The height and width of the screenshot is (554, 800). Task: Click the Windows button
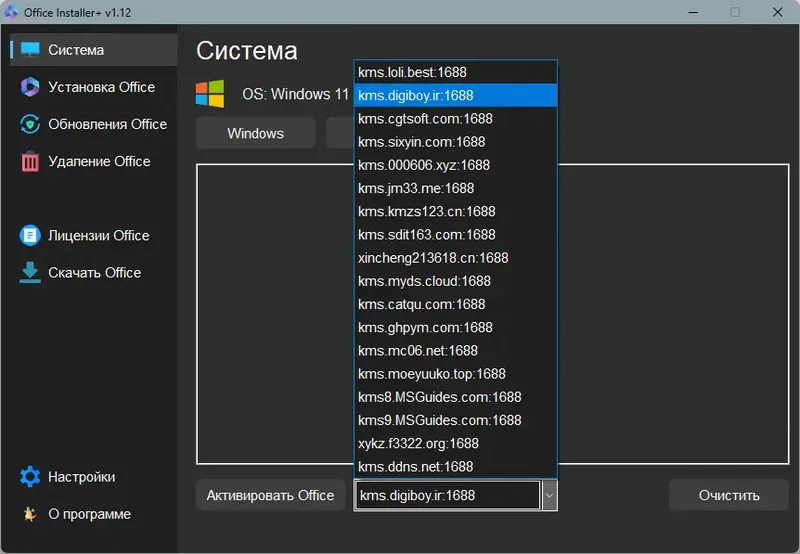256,133
